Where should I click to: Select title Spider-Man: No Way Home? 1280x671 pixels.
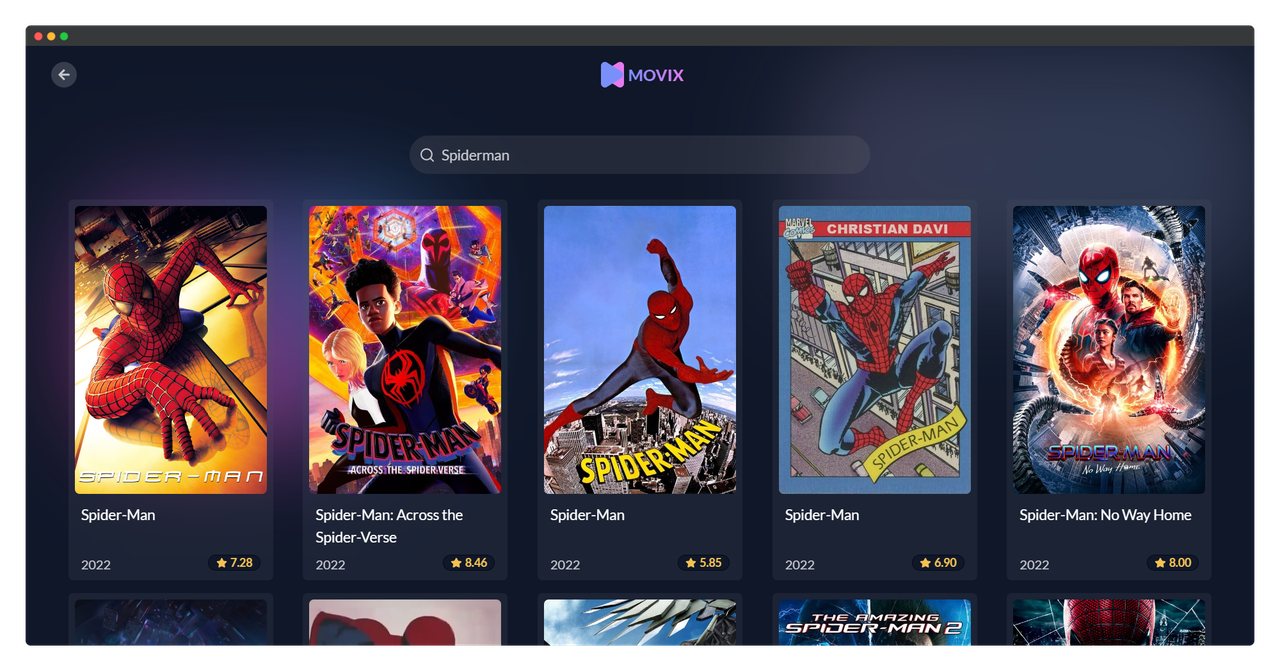point(1105,515)
